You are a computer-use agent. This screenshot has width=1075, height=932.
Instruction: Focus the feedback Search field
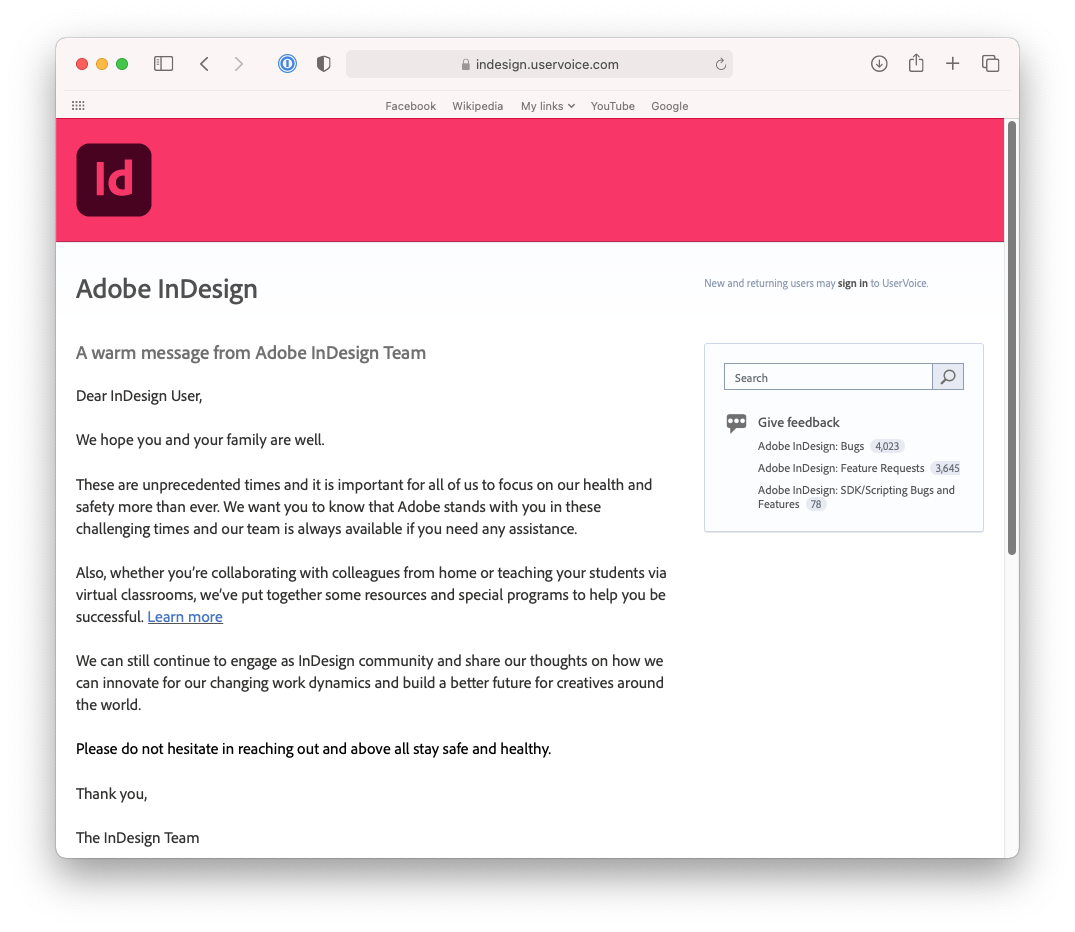pos(828,377)
